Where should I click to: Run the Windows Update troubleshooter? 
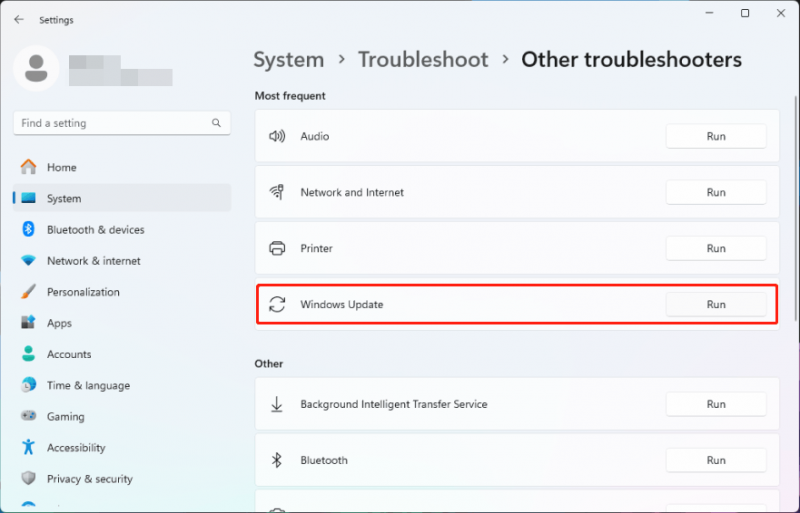[x=716, y=304]
